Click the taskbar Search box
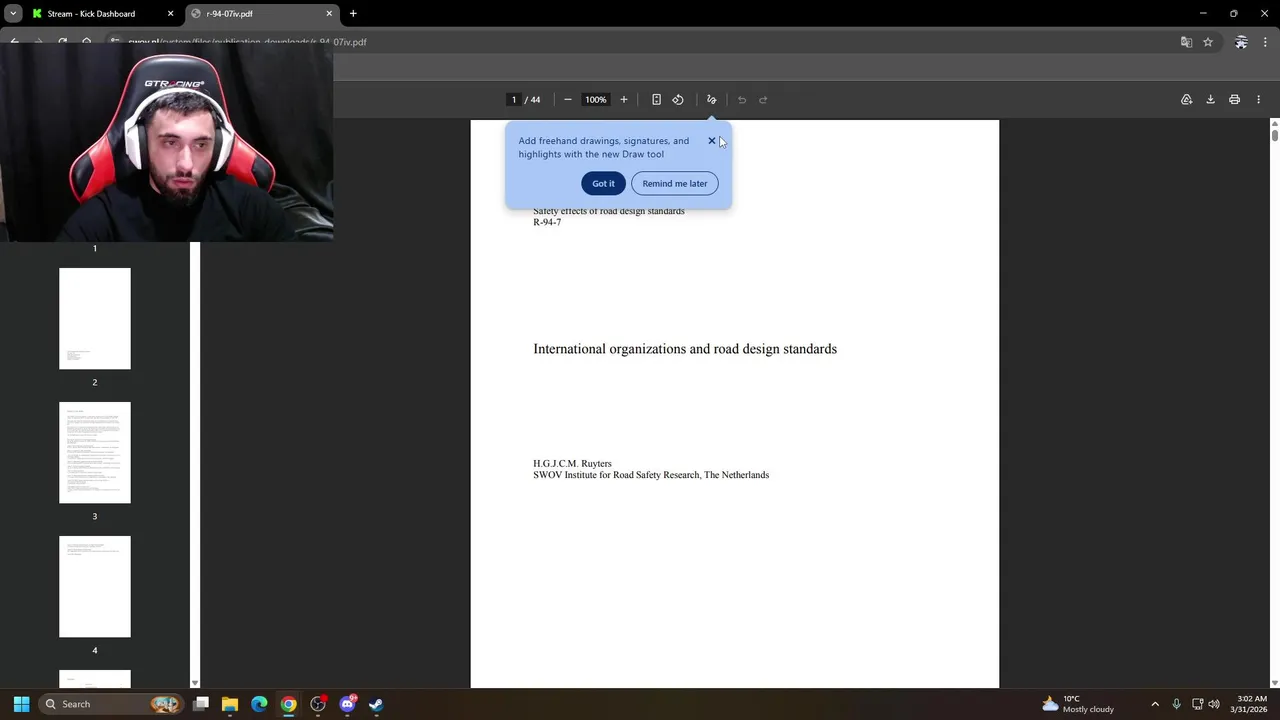Screen dimensions: 1280x720 [x=111, y=704]
